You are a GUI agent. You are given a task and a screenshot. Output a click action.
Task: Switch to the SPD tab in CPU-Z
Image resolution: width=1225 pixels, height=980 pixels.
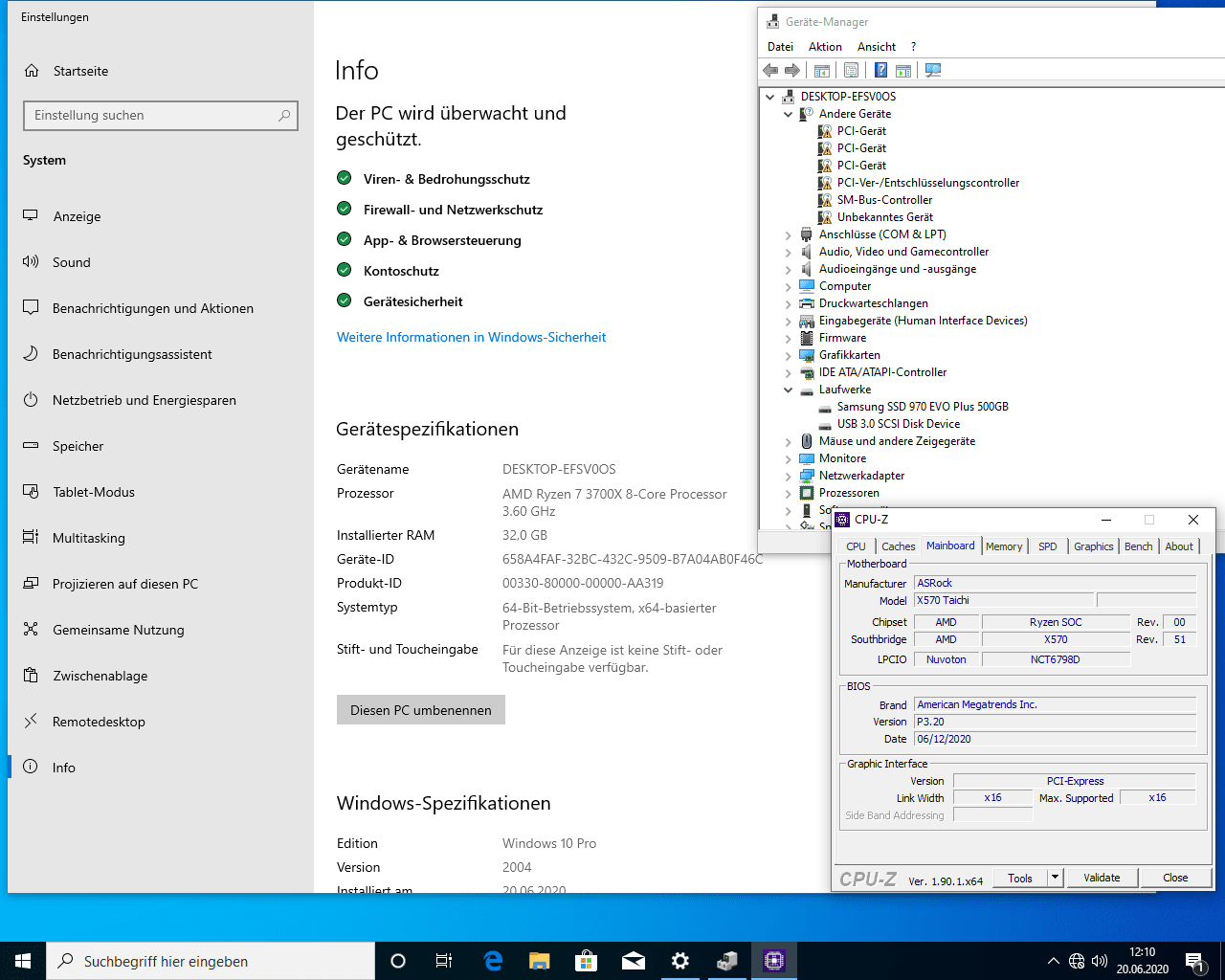pos(1048,546)
